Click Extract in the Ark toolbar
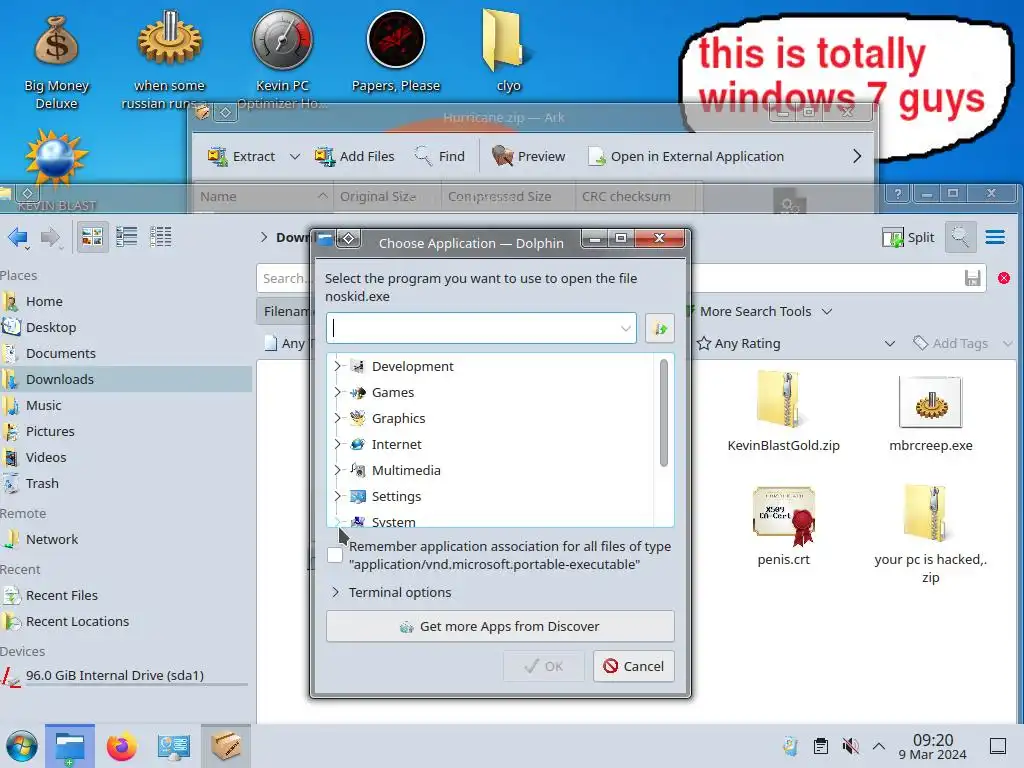The width and height of the screenshot is (1024, 768). coord(241,157)
